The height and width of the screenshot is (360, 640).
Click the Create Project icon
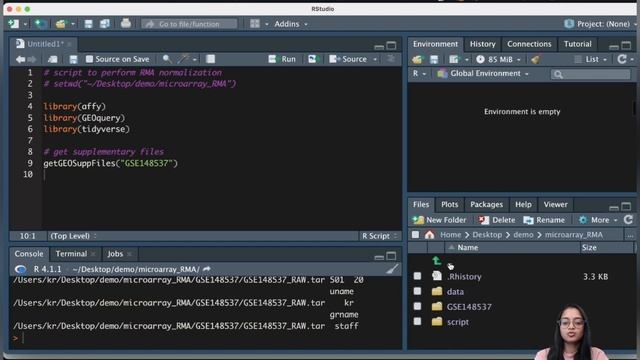coord(40,24)
